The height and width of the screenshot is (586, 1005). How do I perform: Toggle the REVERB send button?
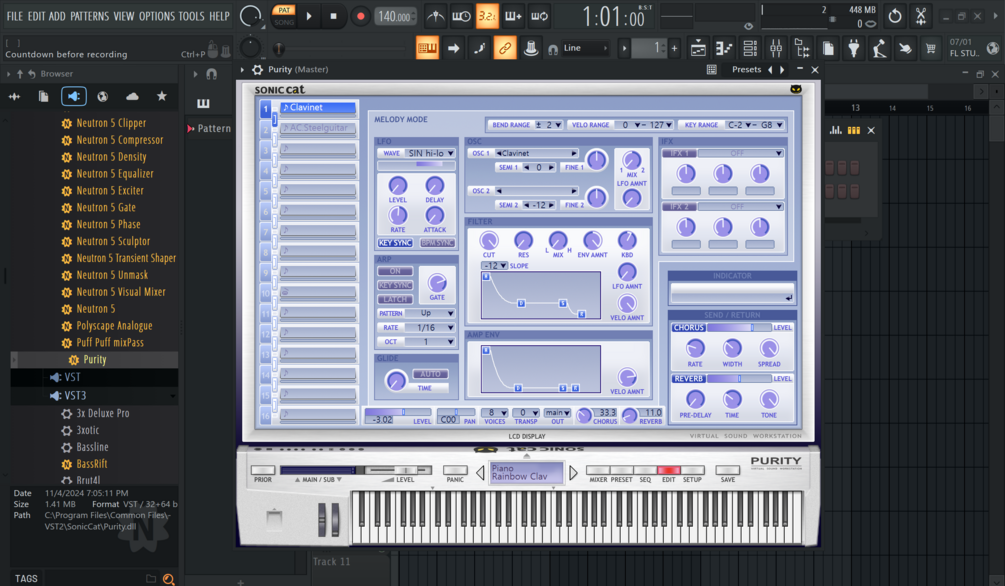688,379
